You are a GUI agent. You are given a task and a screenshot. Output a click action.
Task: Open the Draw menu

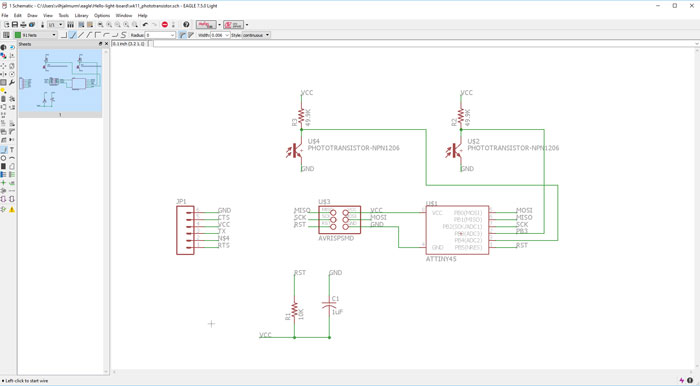click(33, 16)
